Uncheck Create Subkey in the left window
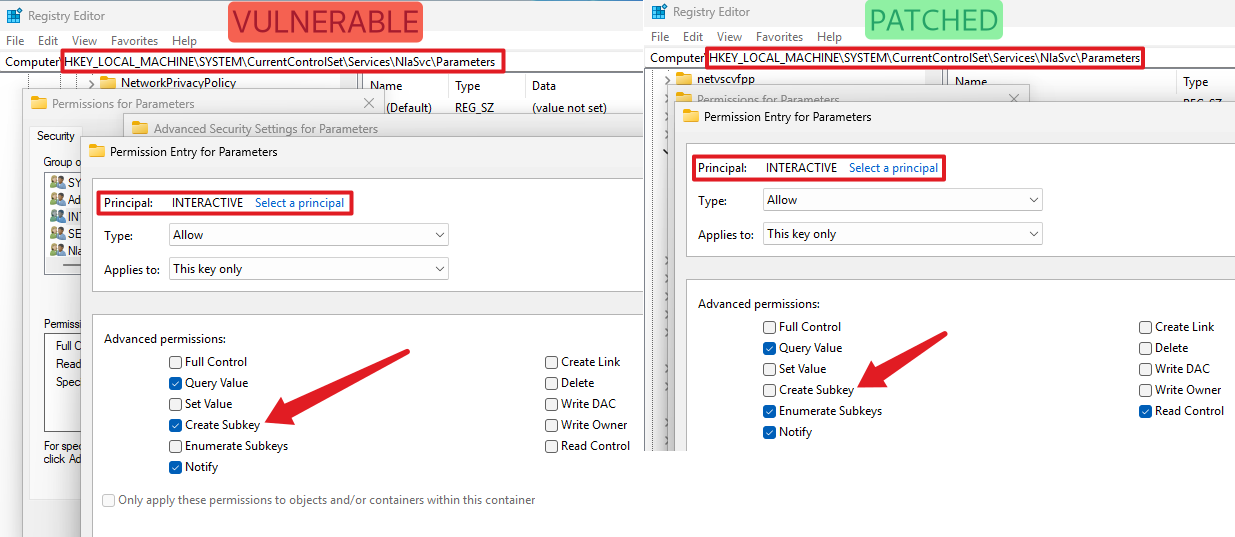This screenshot has width=1235, height=537. point(176,425)
